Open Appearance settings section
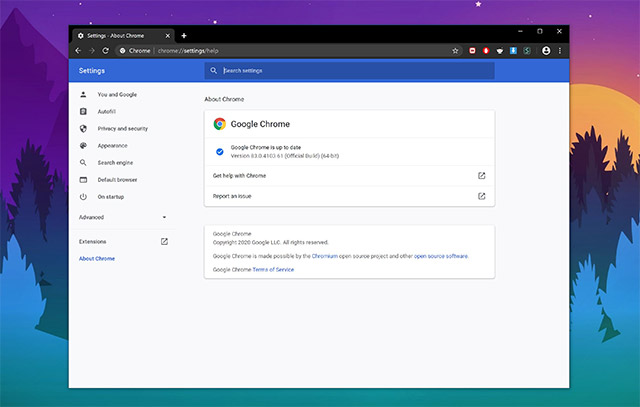The height and width of the screenshot is (407, 640). tap(112, 145)
